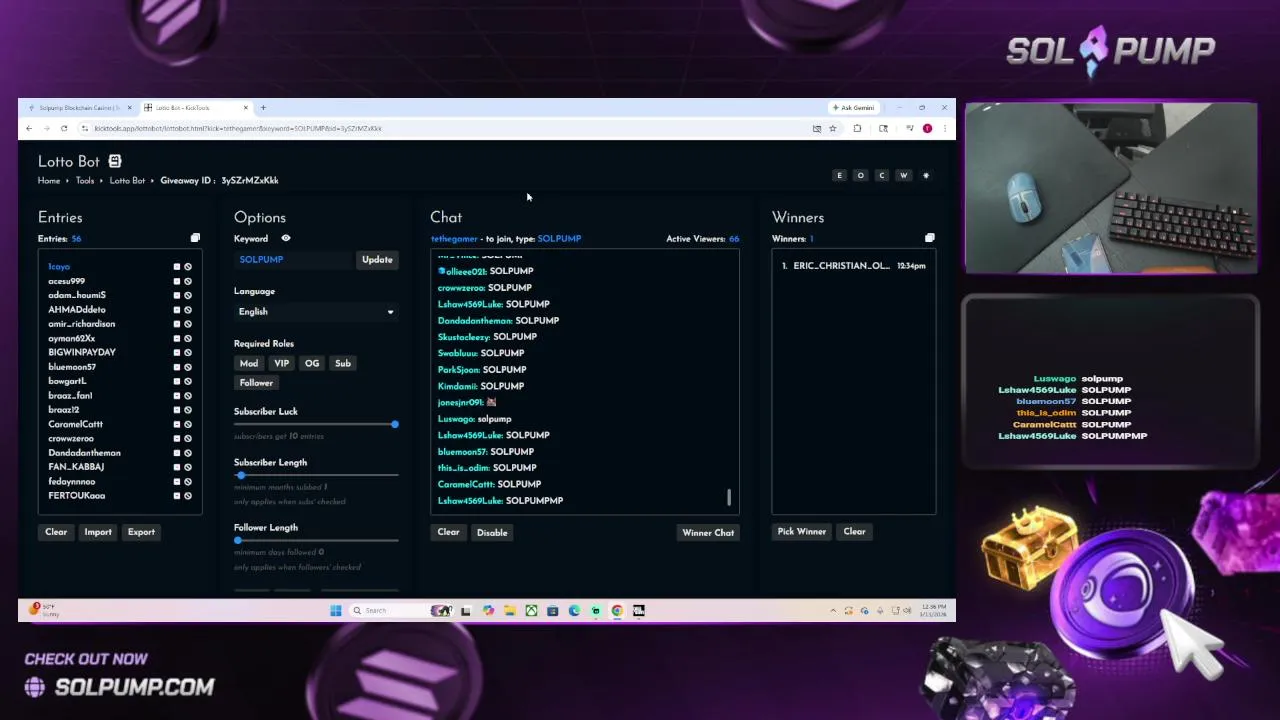The height and width of the screenshot is (720, 1280).
Task: Click the Update keyword button
Action: [x=377, y=260]
